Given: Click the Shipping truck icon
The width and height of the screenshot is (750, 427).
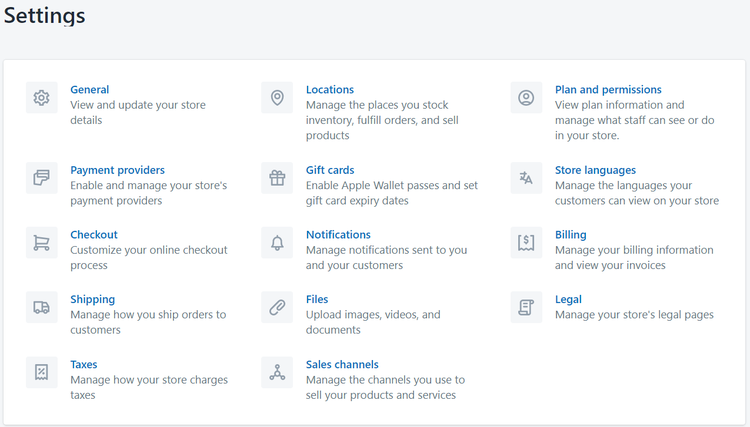Looking at the screenshot, I should click(41, 308).
